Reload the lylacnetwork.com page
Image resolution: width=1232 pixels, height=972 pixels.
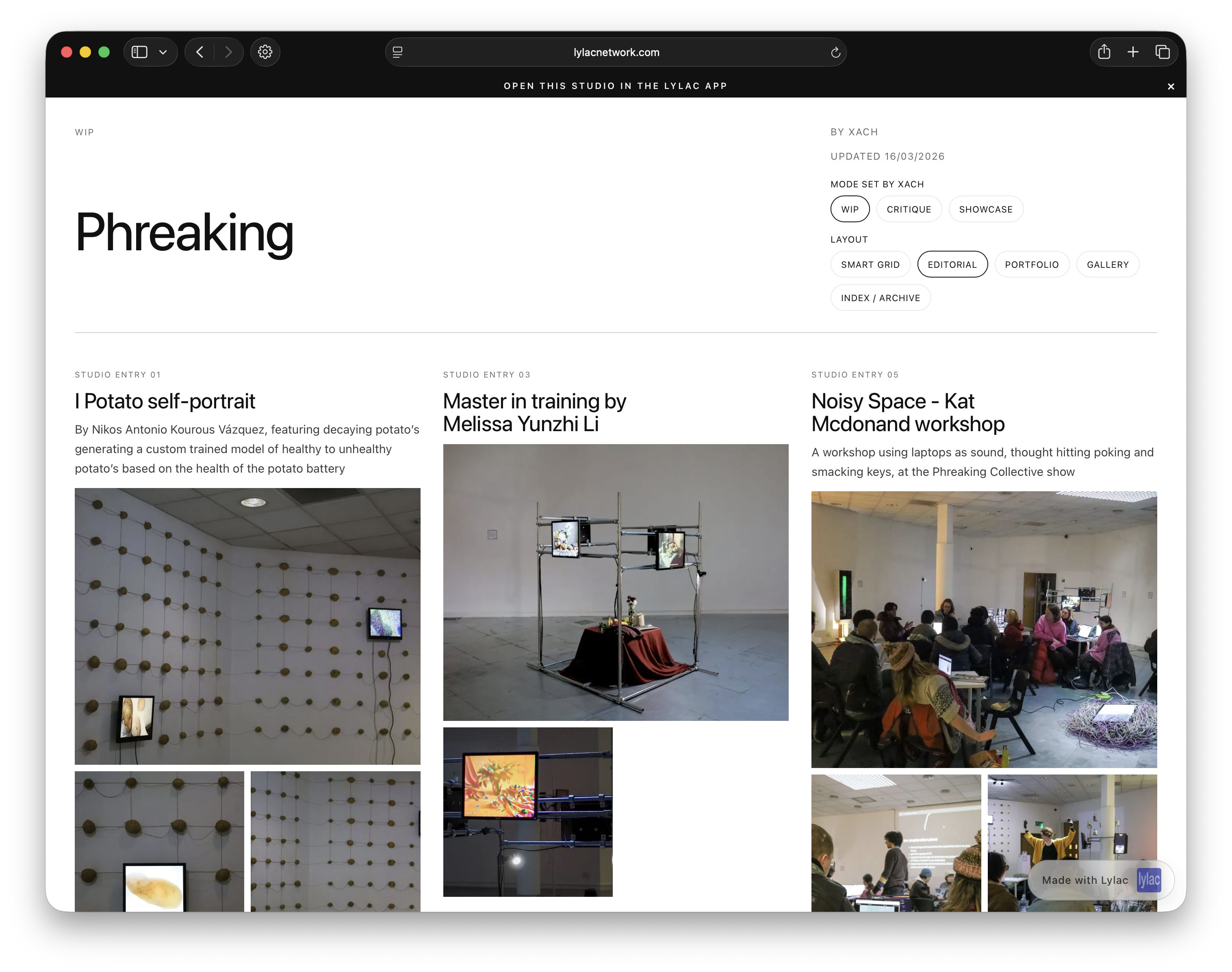click(x=835, y=52)
